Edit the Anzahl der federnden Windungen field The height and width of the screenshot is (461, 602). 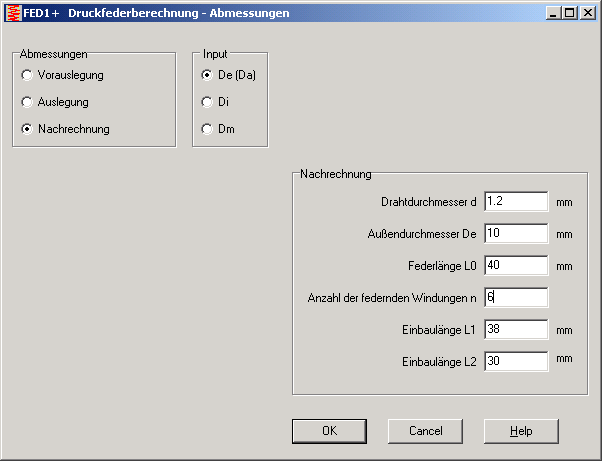pos(516,298)
